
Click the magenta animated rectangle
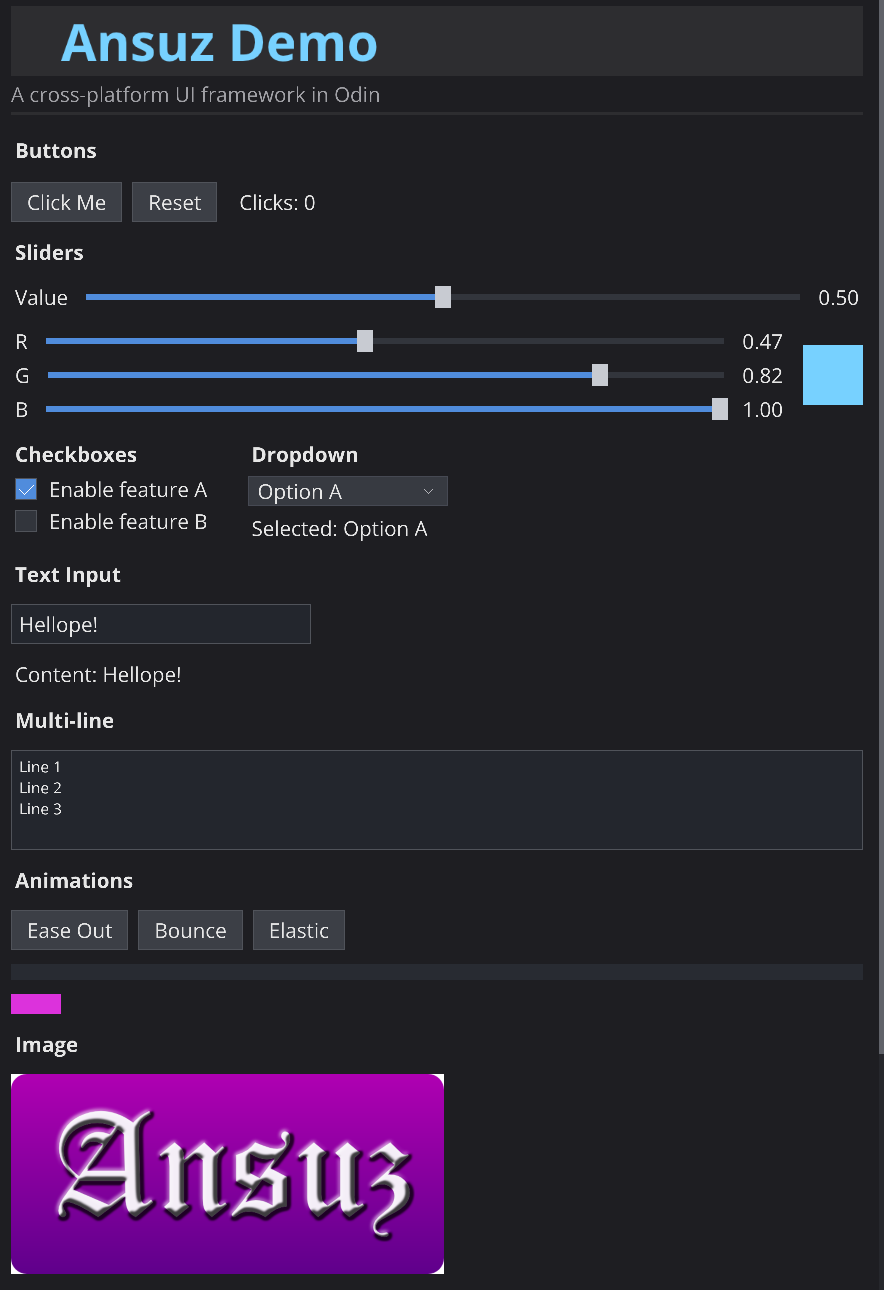click(36, 1004)
